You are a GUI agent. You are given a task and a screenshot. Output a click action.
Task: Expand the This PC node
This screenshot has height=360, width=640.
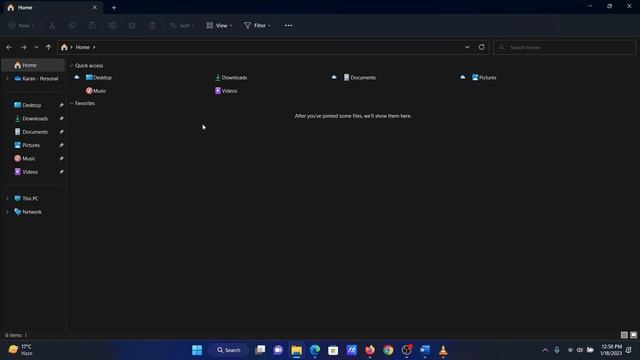pyautogui.click(x=7, y=198)
